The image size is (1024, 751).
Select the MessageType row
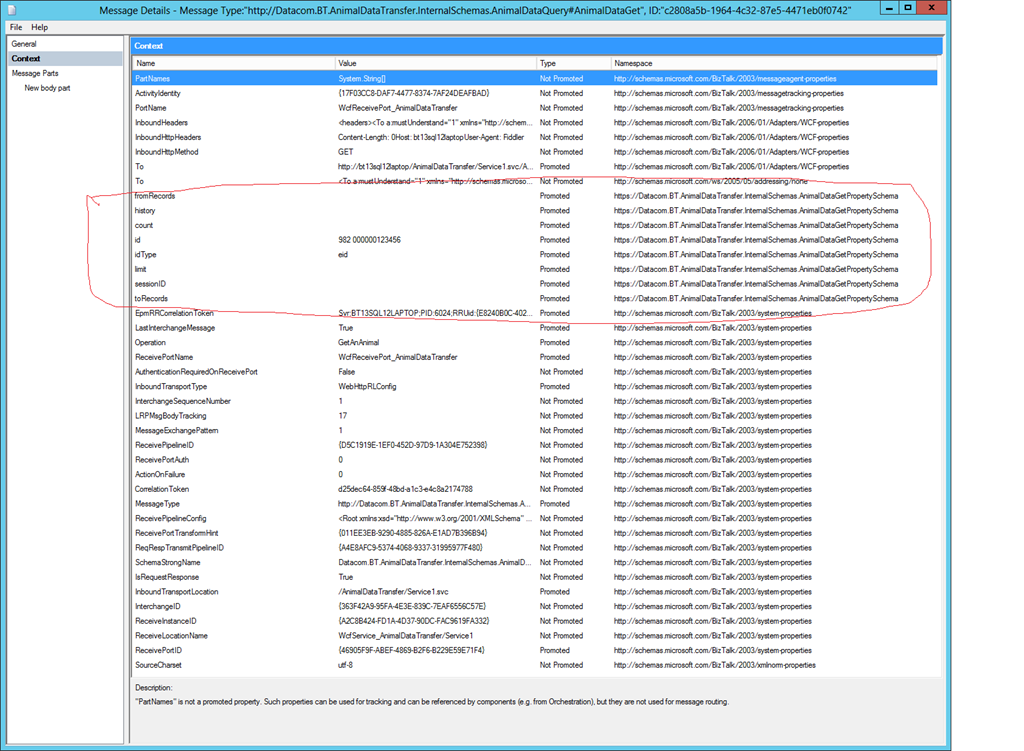[x=535, y=503]
